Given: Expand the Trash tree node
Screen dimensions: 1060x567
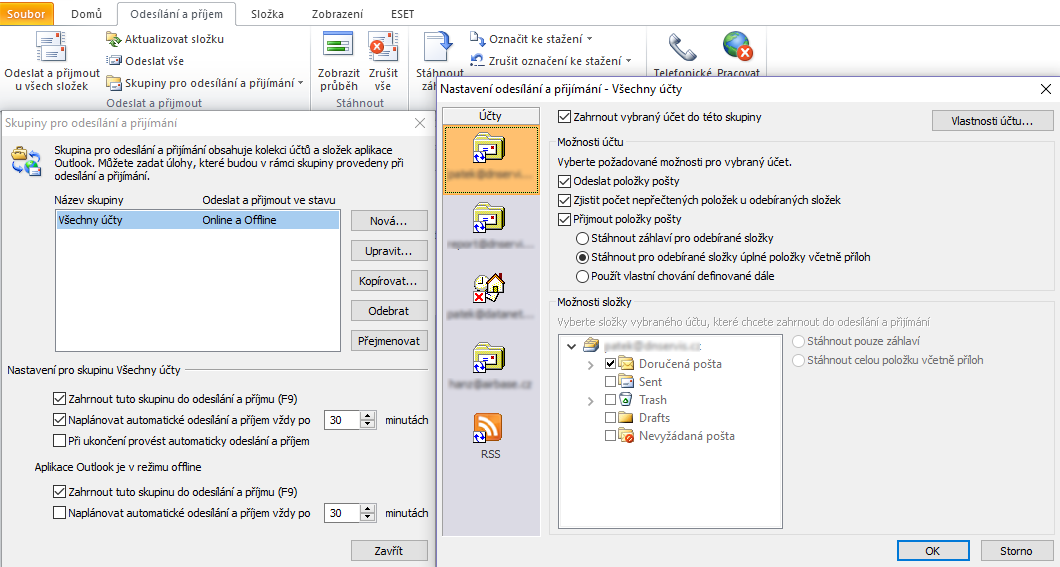Looking at the screenshot, I should click(x=590, y=401).
